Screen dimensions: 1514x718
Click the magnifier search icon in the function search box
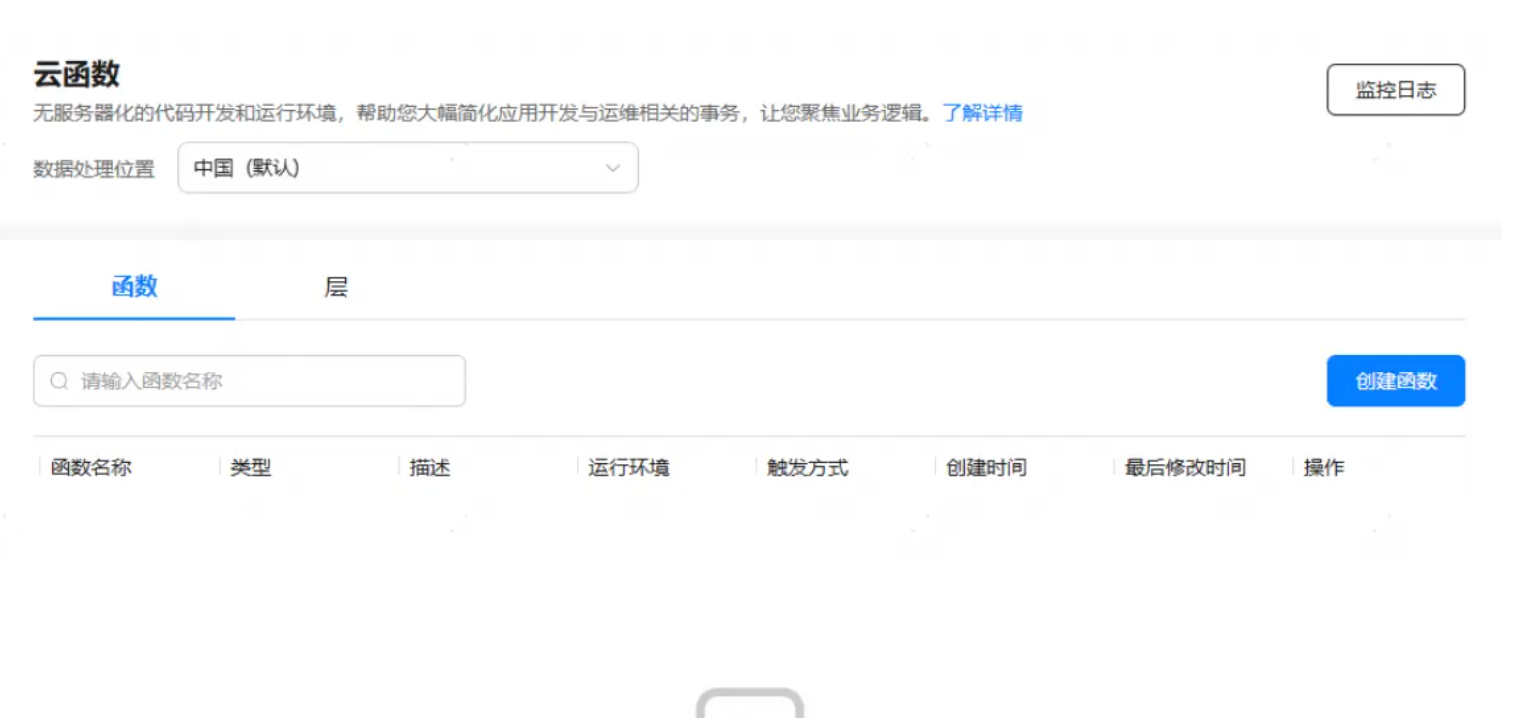tap(59, 381)
